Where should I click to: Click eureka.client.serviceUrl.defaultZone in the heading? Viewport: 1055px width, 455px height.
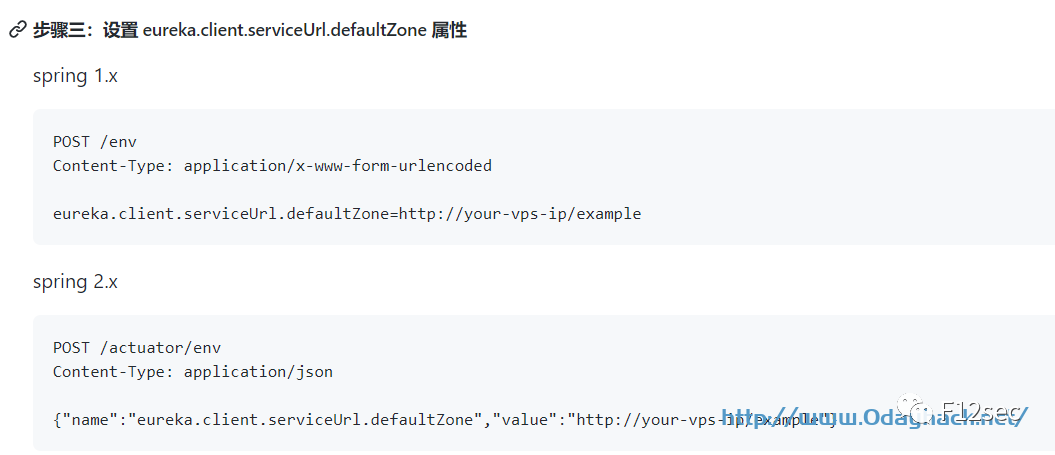[x=284, y=30]
